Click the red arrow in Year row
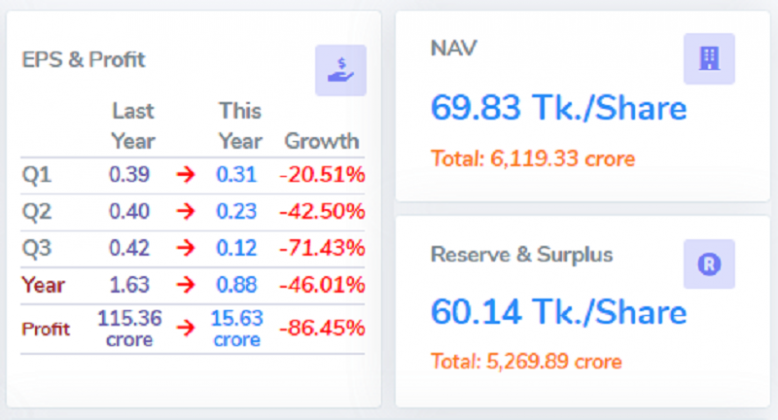Image resolution: width=778 pixels, height=420 pixels. coord(185,284)
